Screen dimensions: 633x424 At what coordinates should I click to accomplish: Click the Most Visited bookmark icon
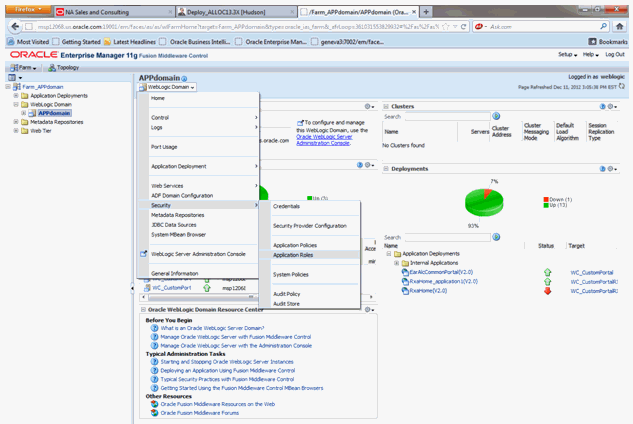point(11,42)
